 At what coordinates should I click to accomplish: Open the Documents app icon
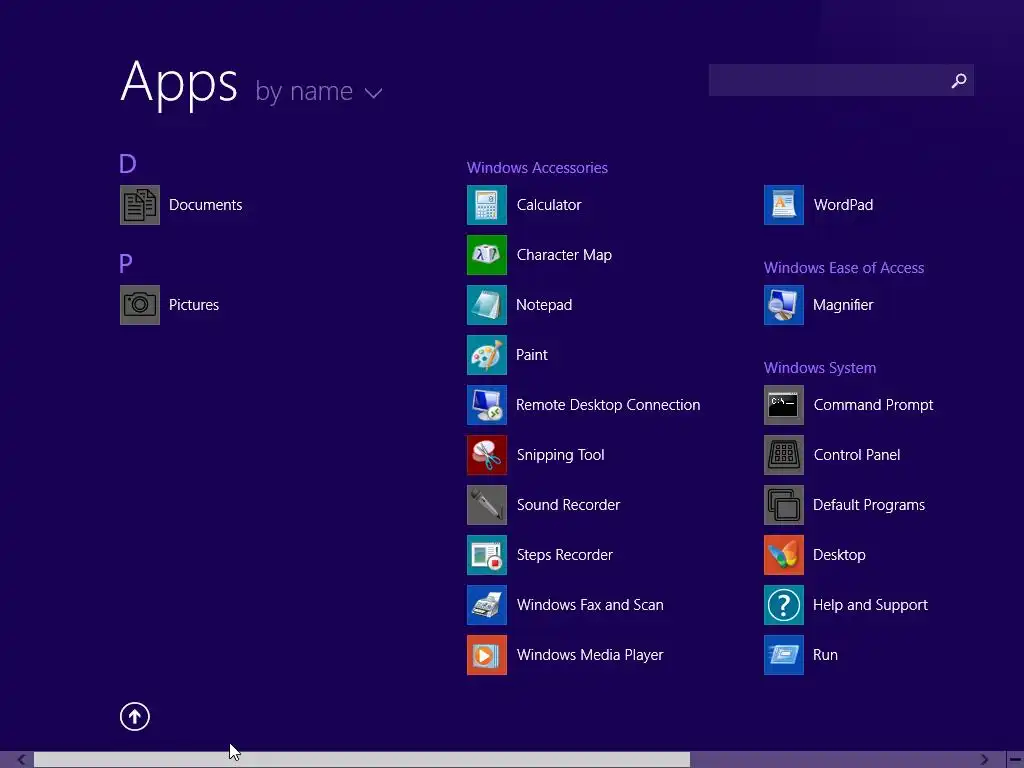pyautogui.click(x=140, y=205)
